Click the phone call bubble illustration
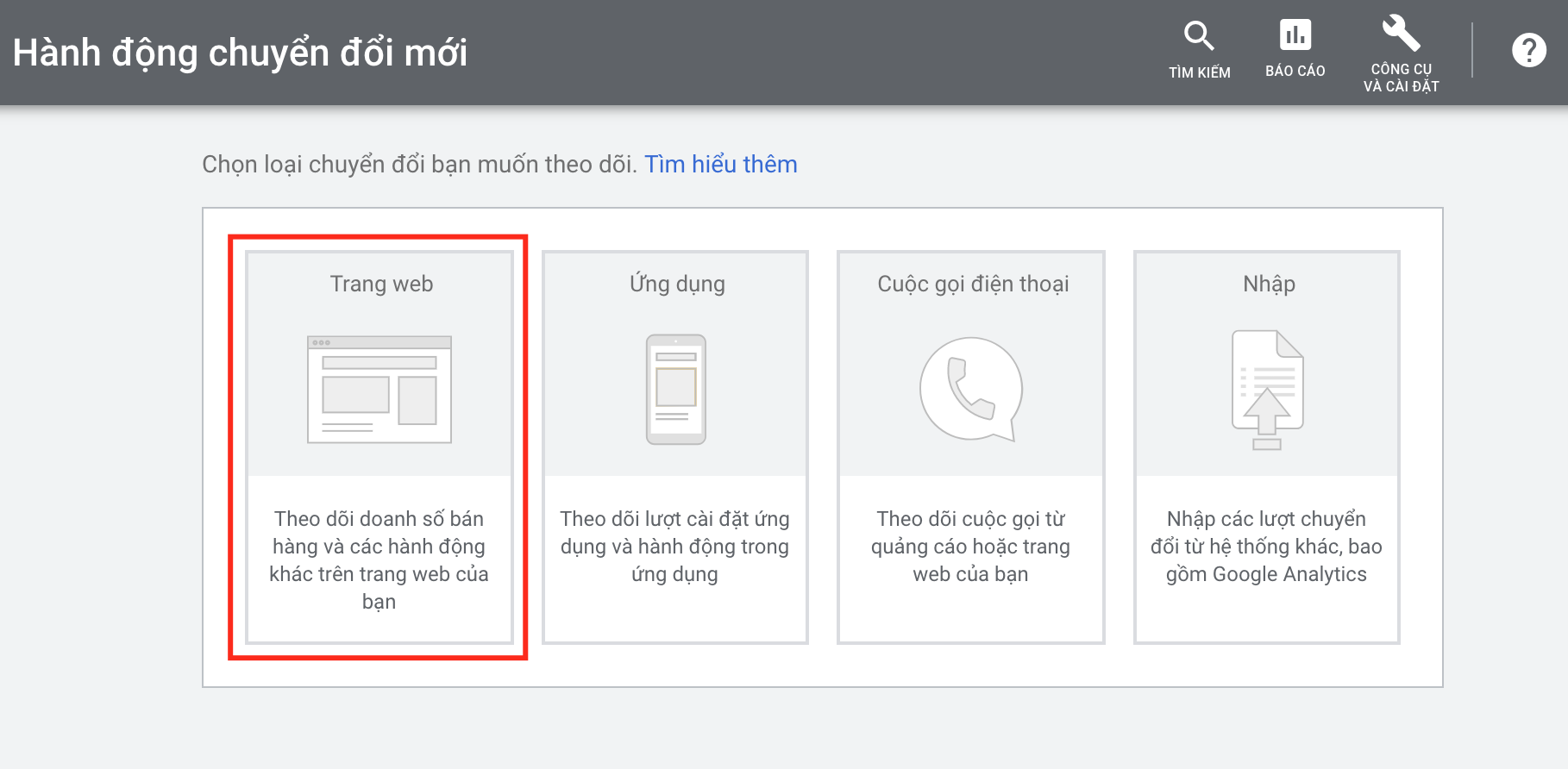This screenshot has height=769, width=1568. [x=971, y=389]
